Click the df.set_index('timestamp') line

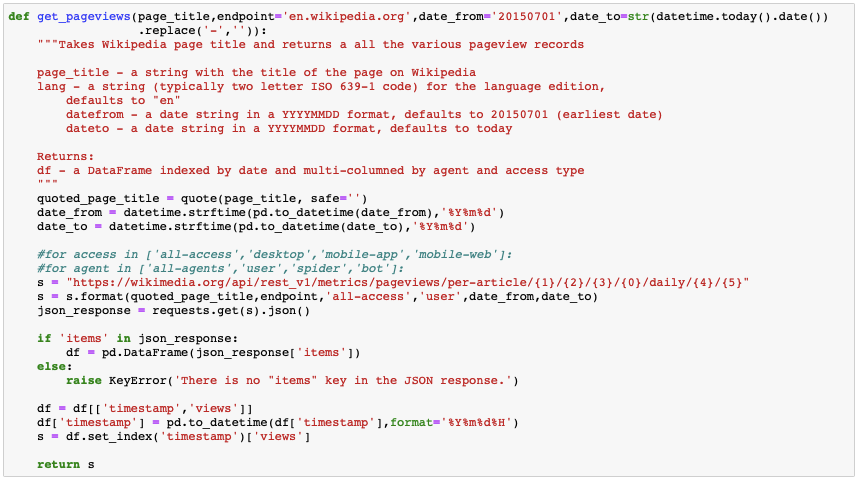pyautogui.click(x=174, y=437)
